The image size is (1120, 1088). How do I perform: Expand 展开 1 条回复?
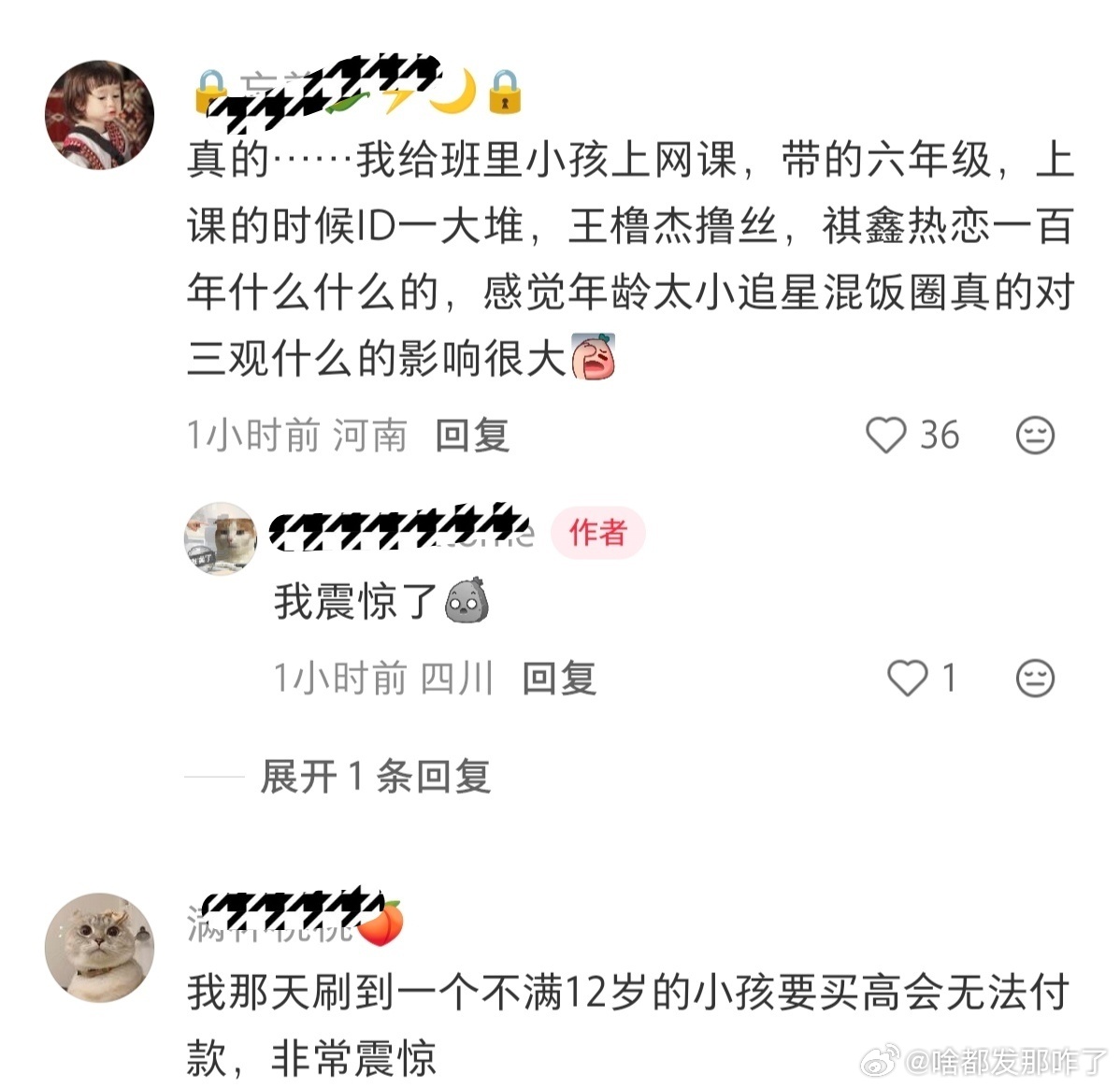click(375, 776)
